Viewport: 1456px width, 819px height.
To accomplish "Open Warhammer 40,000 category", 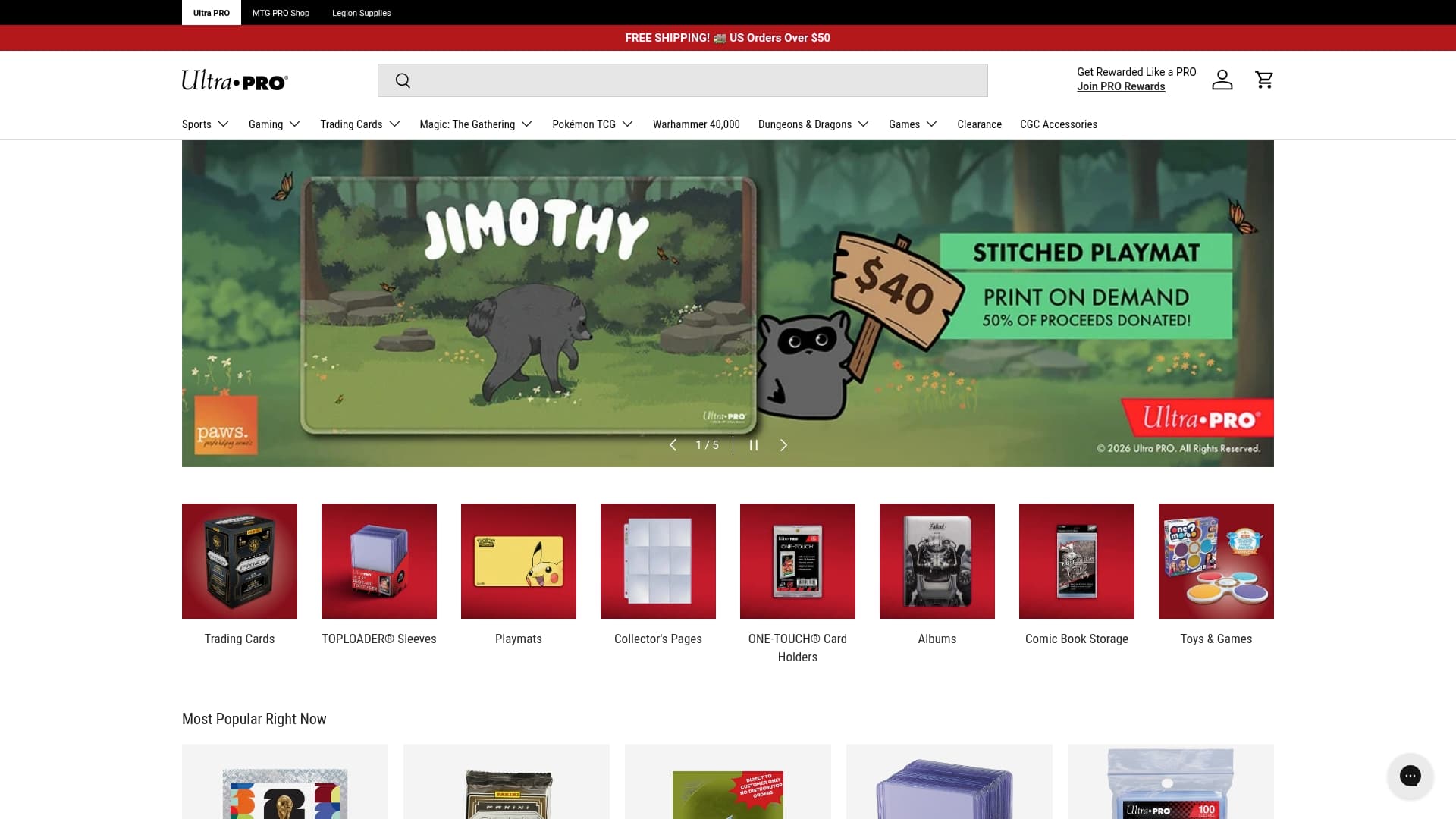I will point(696,124).
